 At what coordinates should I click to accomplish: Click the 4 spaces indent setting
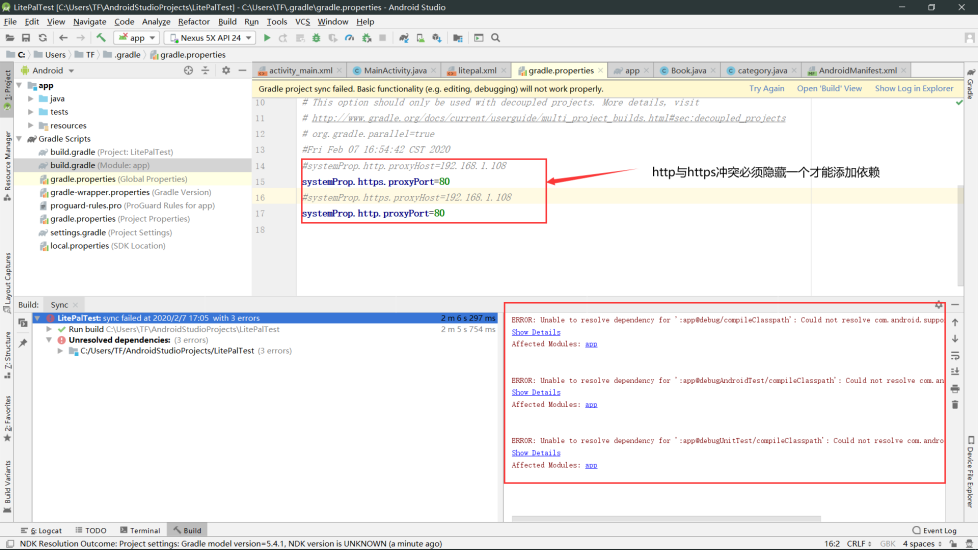click(x=922, y=544)
